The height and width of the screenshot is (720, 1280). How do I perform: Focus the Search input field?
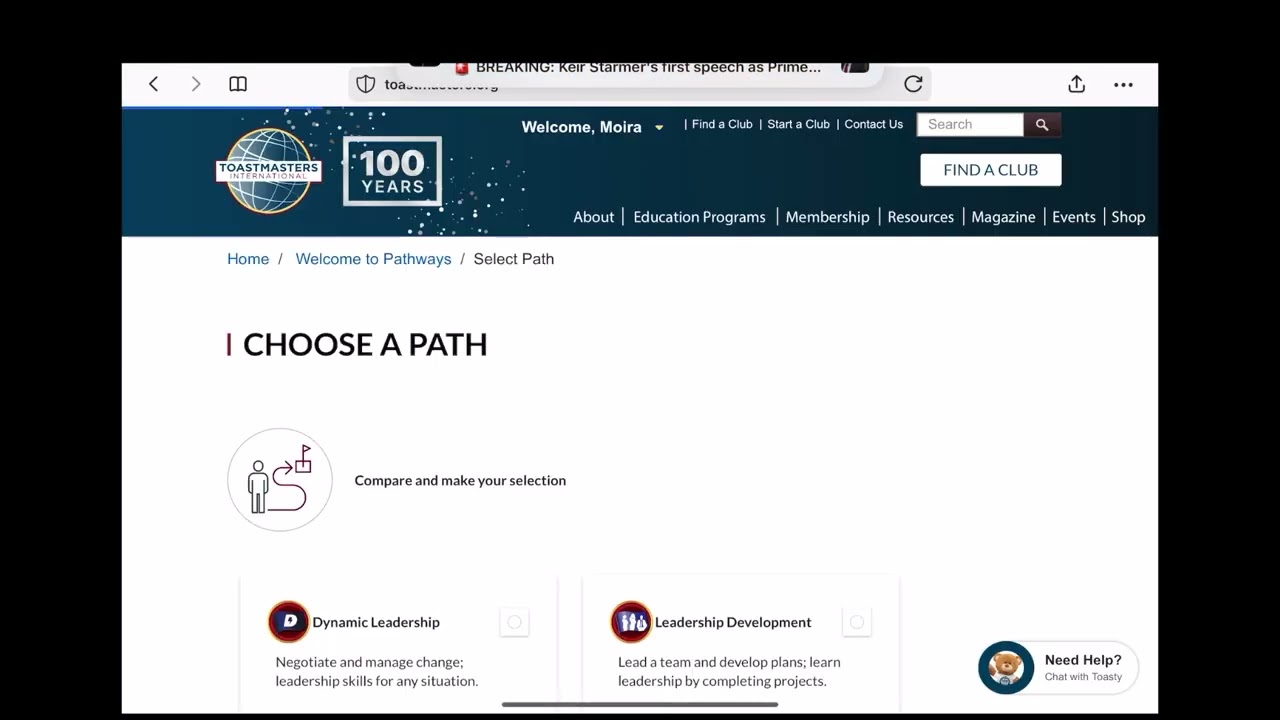(970, 124)
